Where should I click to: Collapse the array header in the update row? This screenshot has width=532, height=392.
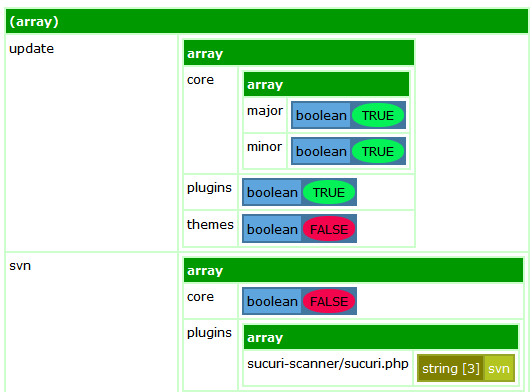click(x=299, y=53)
